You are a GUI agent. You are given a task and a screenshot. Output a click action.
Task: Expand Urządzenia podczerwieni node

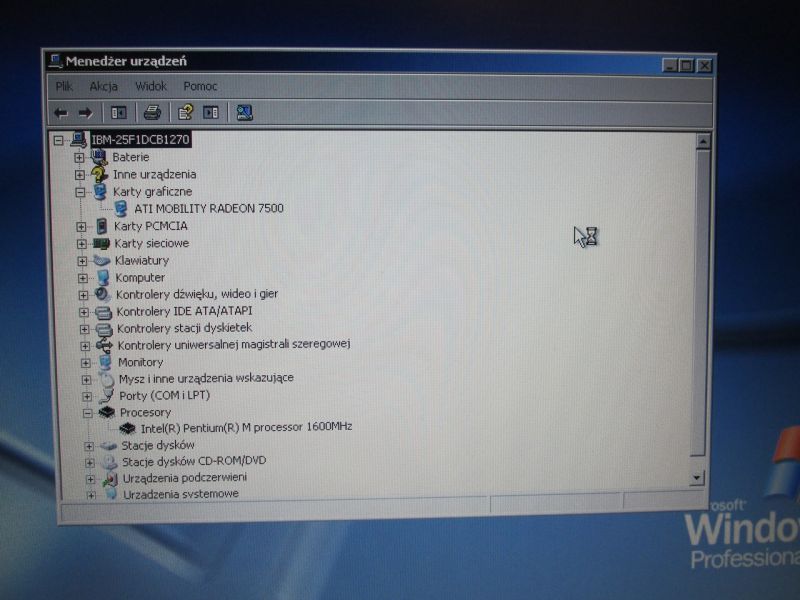coord(90,479)
